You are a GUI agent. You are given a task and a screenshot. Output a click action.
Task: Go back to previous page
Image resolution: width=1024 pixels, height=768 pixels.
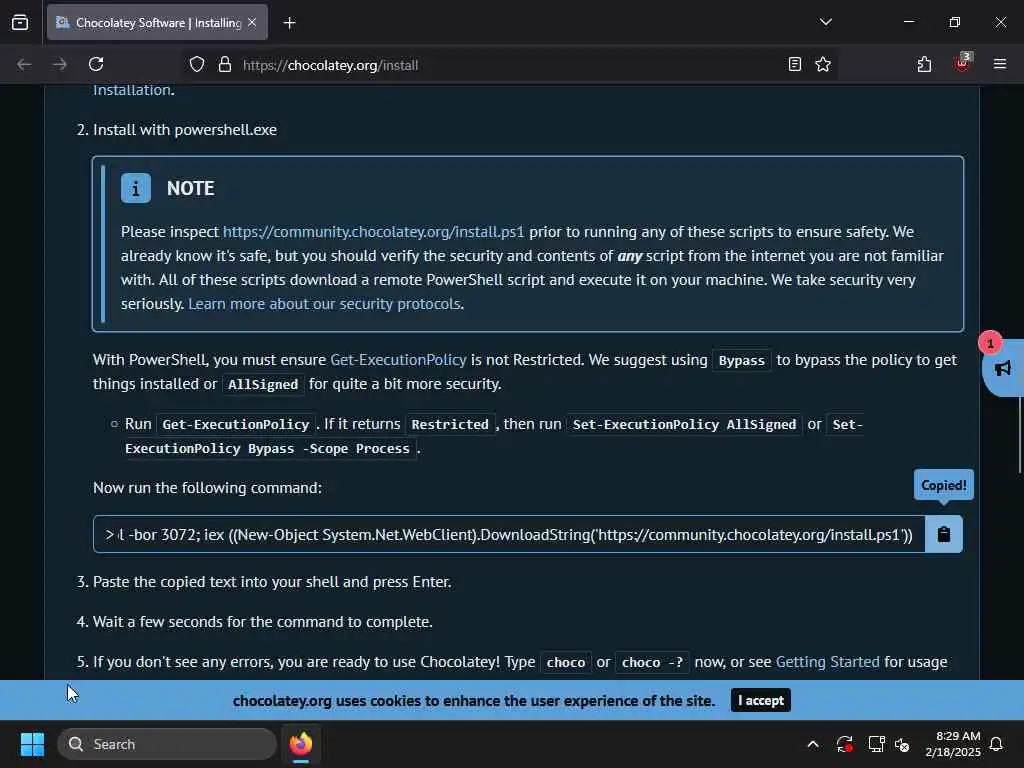(x=24, y=64)
